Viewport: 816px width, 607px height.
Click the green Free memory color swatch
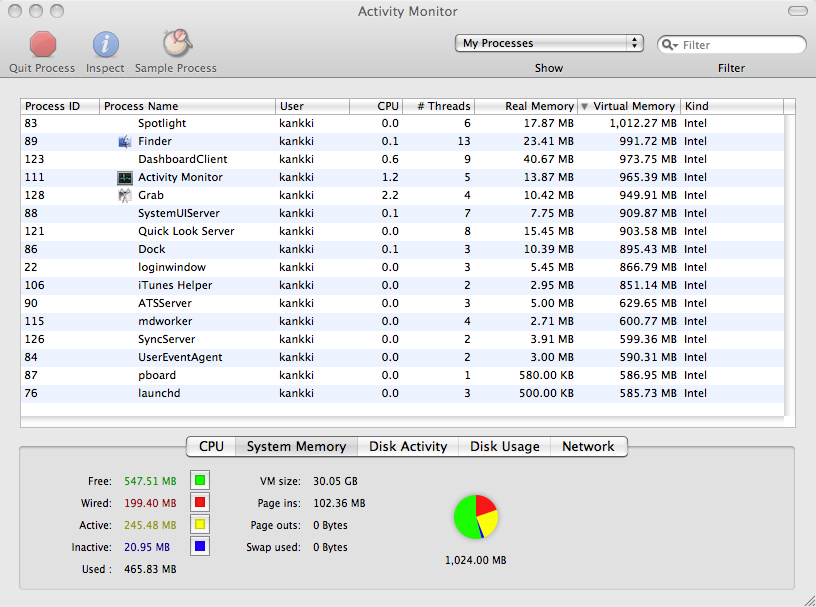(x=200, y=480)
